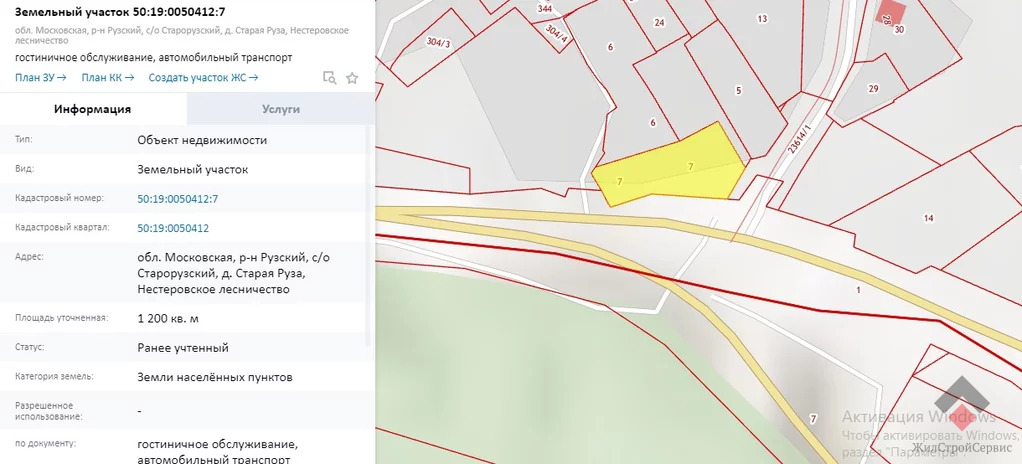Image resolution: width=1022 pixels, height=464 pixels.
Task: Click the Создать участок ЖС link
Action: [203, 77]
